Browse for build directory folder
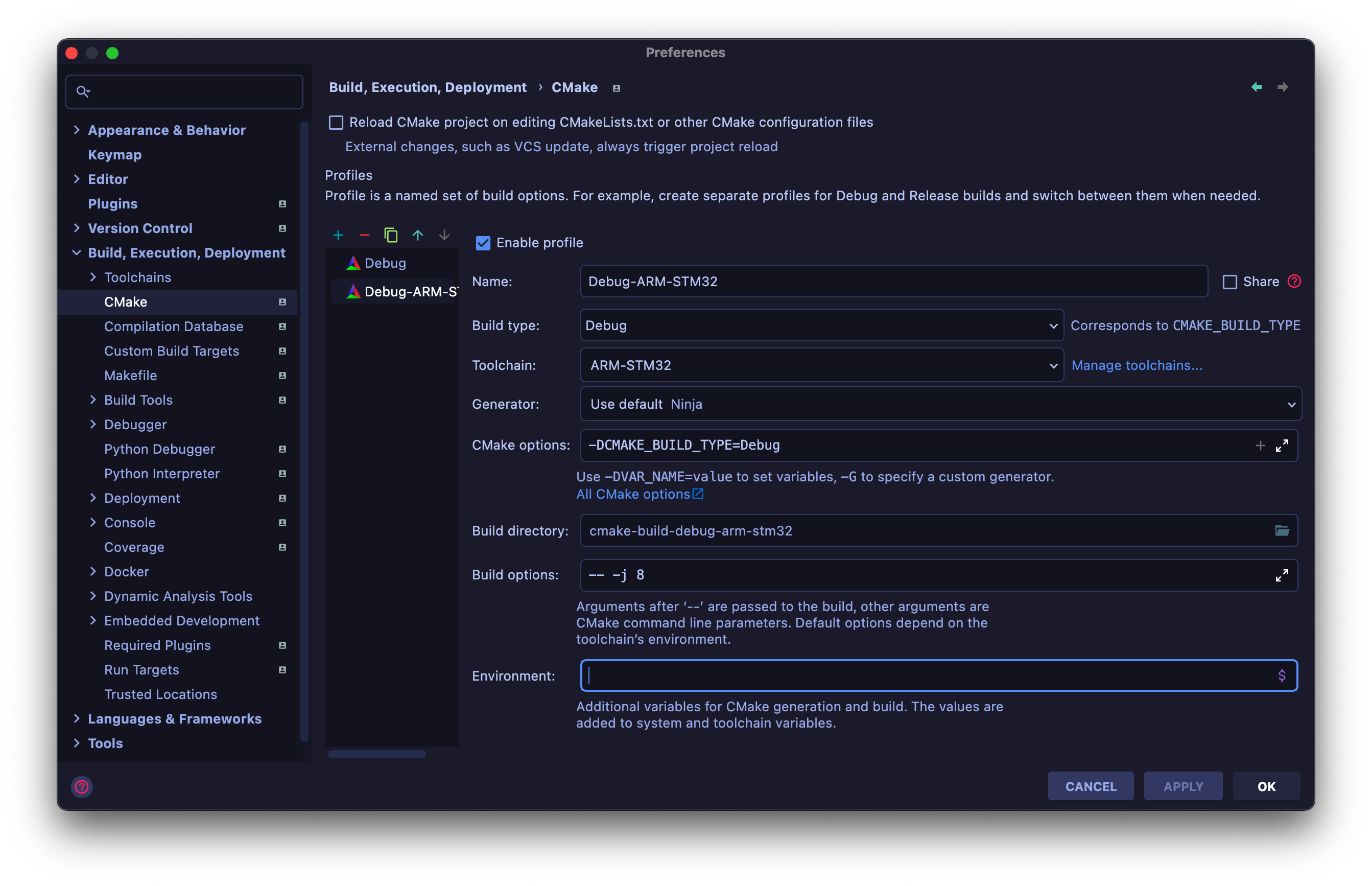Viewport: 1372px width, 886px height. [x=1282, y=530]
